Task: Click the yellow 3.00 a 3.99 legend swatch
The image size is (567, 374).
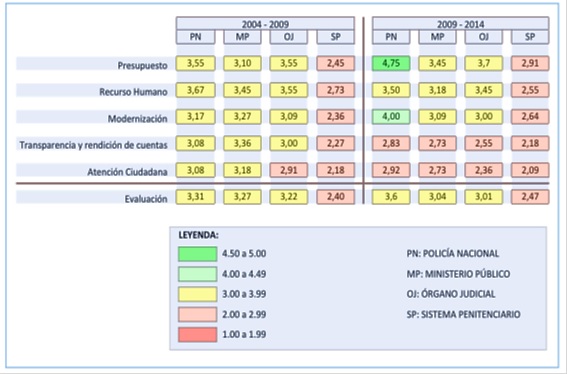Action: (197, 294)
